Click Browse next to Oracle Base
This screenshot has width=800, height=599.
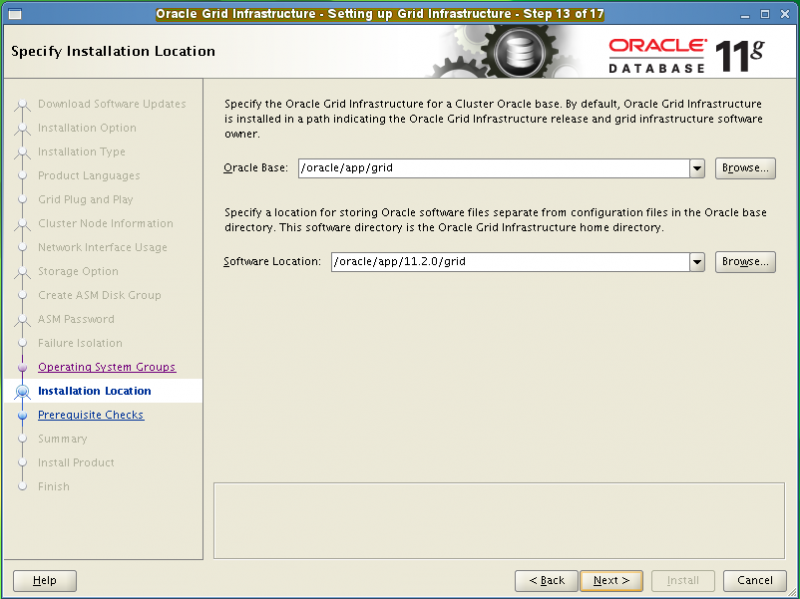coord(744,168)
